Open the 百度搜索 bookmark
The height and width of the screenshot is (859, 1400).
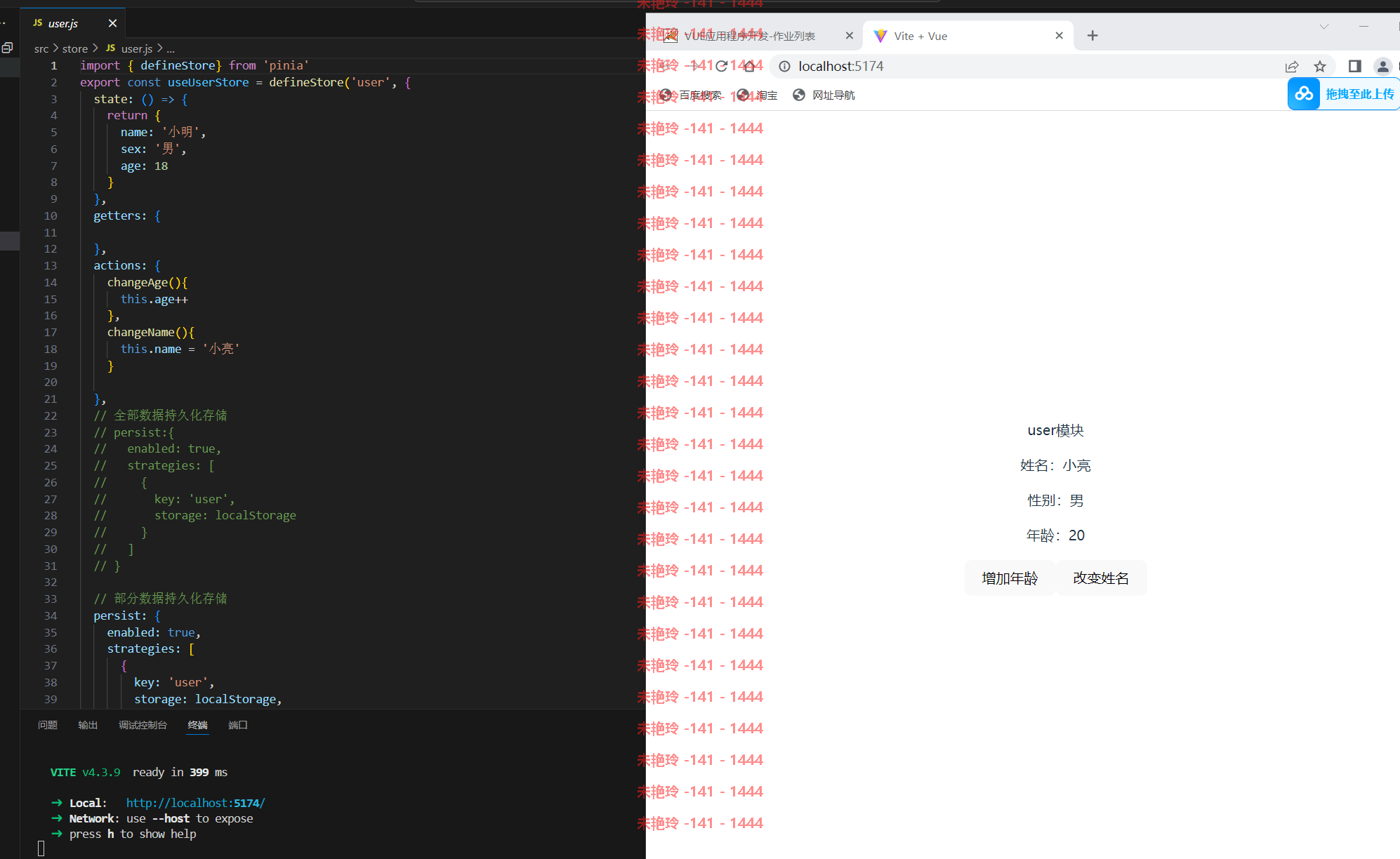point(692,95)
